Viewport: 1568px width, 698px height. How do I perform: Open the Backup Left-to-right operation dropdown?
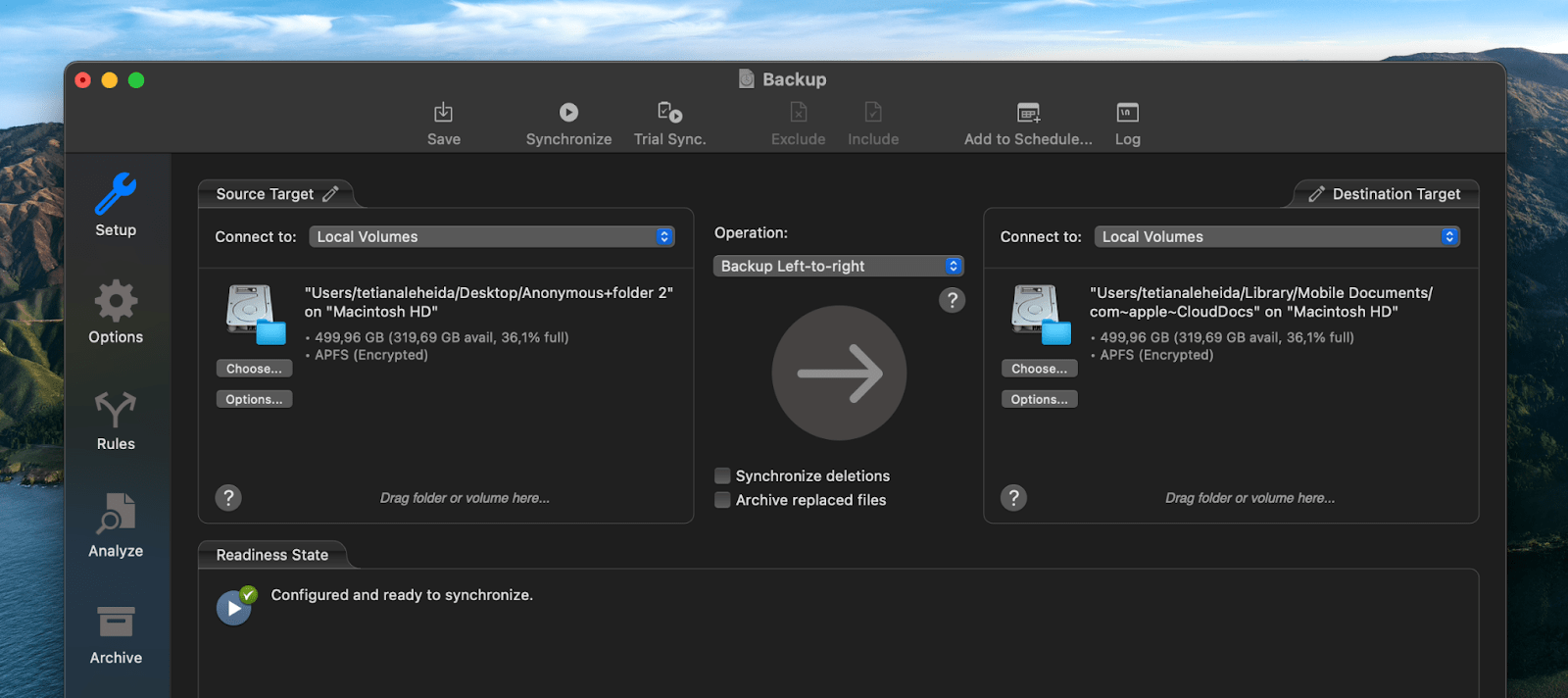pos(838,266)
